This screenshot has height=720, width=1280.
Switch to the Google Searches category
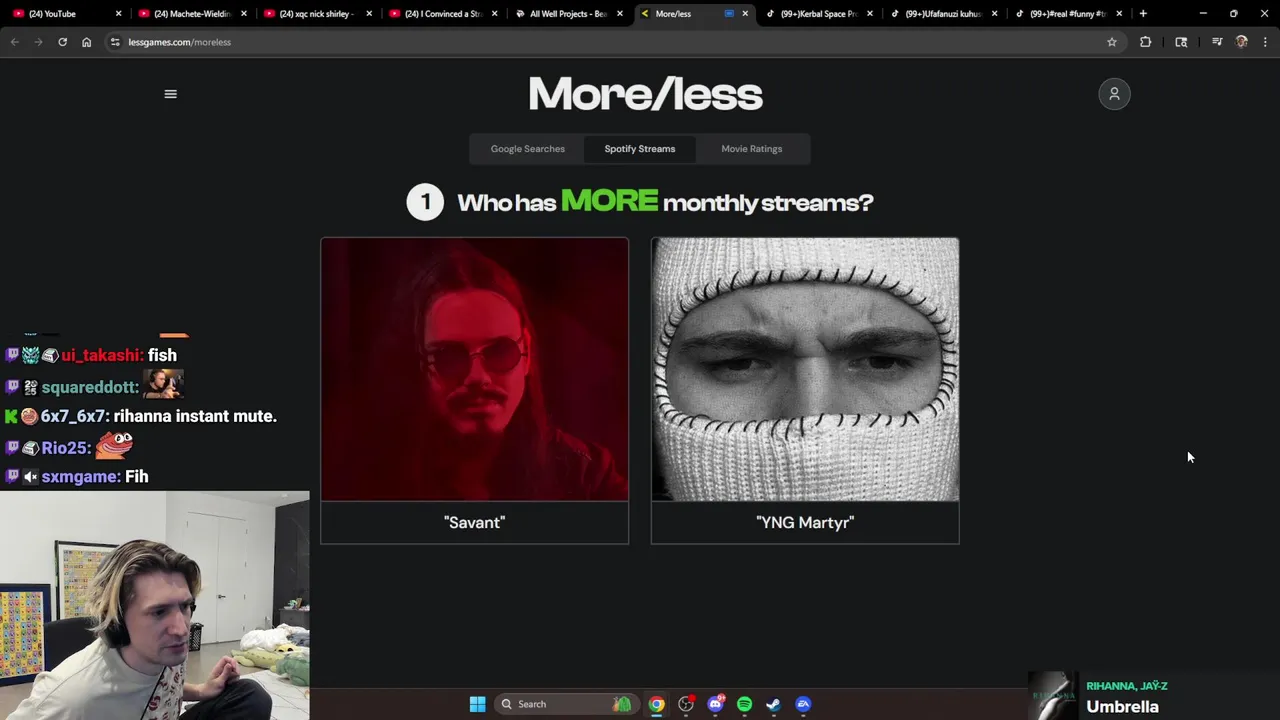[x=527, y=149]
